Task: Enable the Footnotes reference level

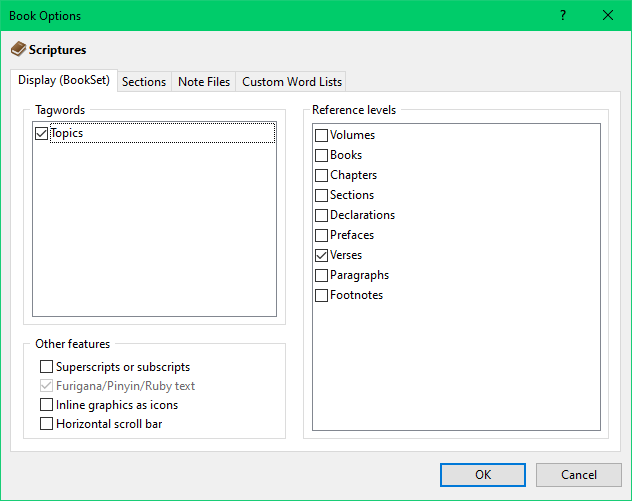Action: [321, 295]
